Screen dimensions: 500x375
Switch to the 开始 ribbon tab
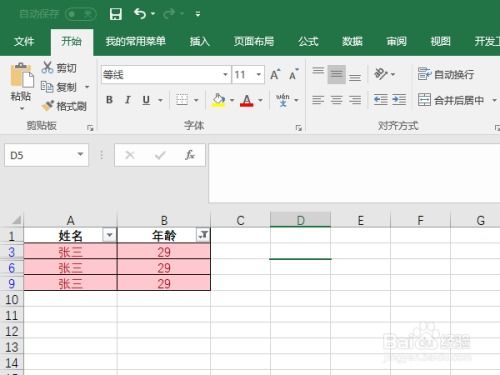point(71,41)
